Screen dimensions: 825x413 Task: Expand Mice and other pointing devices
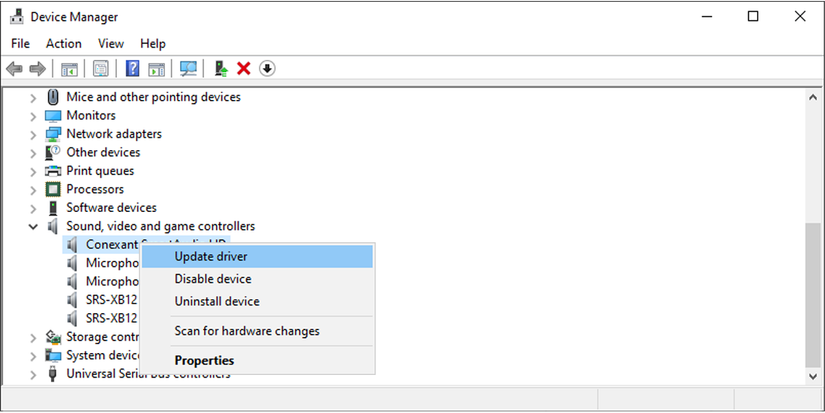(x=33, y=98)
